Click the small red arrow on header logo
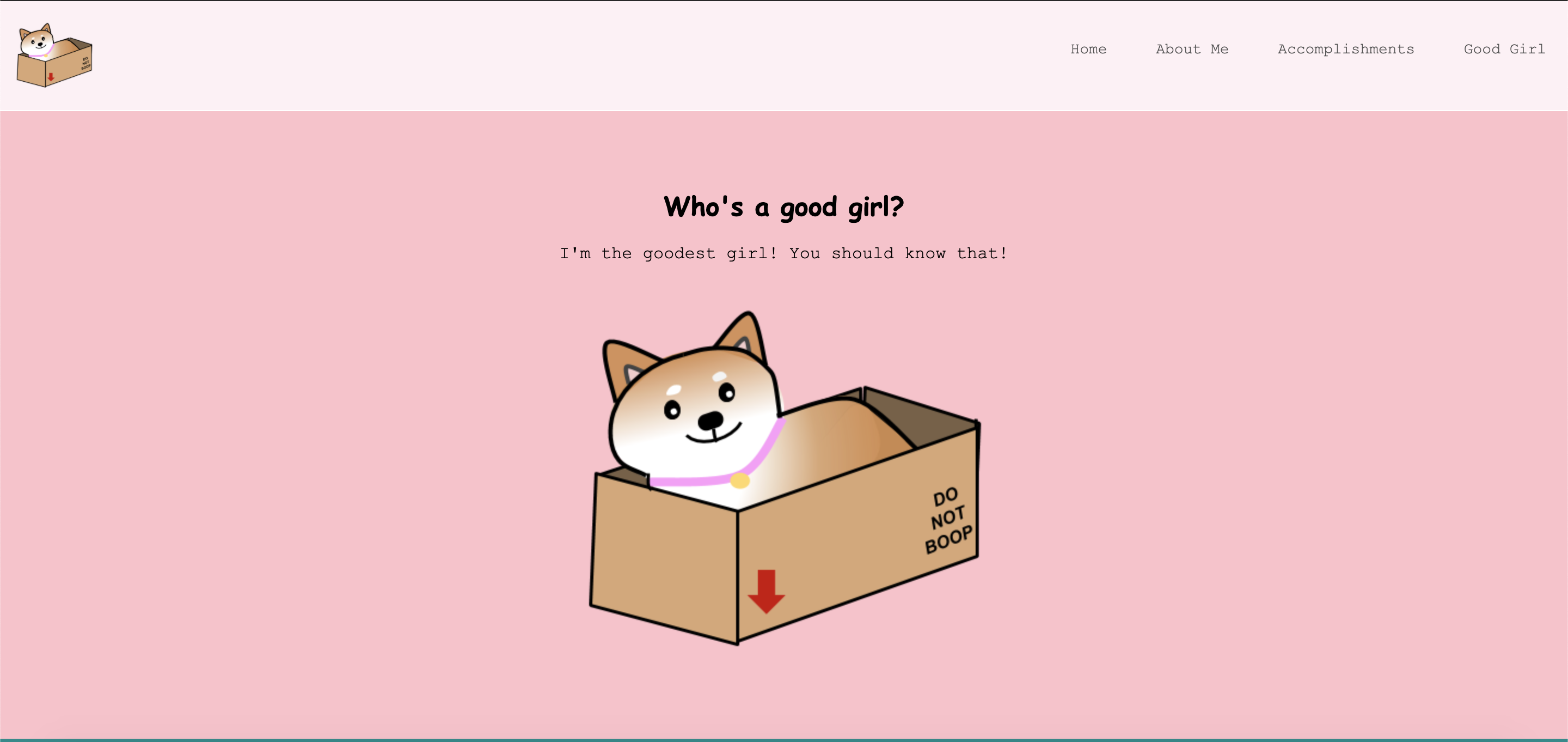Screen dimensions: 1568x742 click(51, 77)
